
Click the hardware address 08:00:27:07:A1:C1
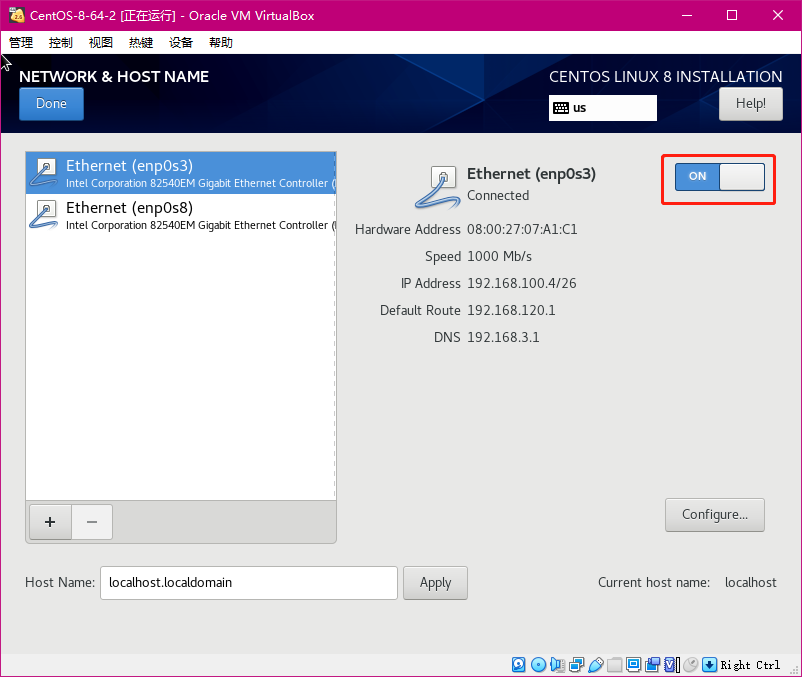pyautogui.click(x=522, y=230)
